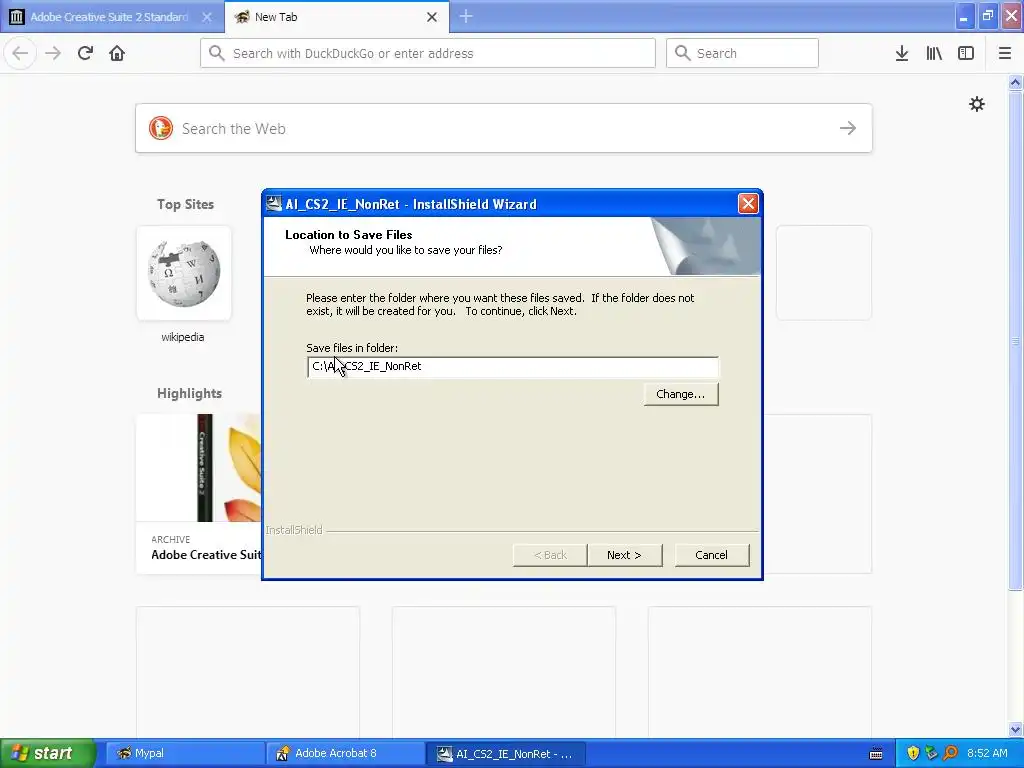Close the InstallShield Wizard dialog
The height and width of the screenshot is (768, 1024).
point(748,204)
